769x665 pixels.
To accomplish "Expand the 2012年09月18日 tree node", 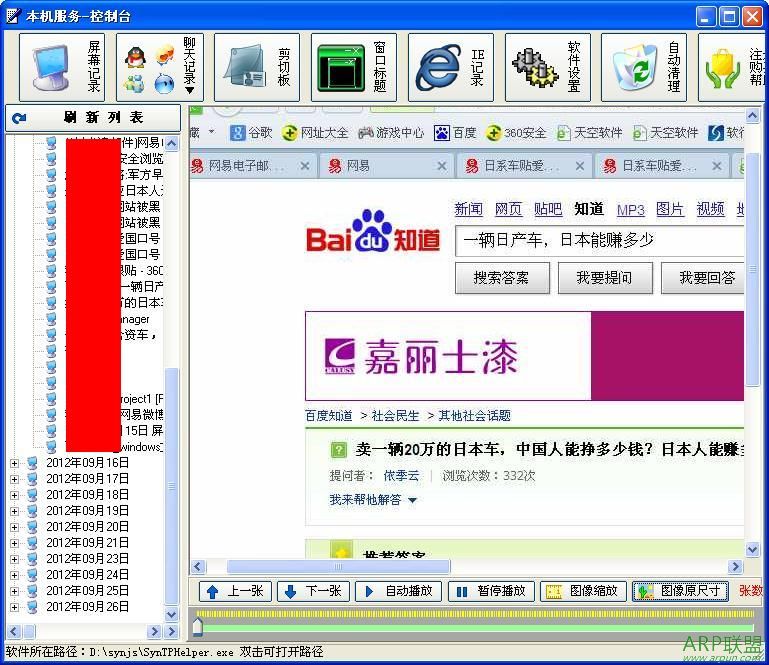I will [x=14, y=495].
